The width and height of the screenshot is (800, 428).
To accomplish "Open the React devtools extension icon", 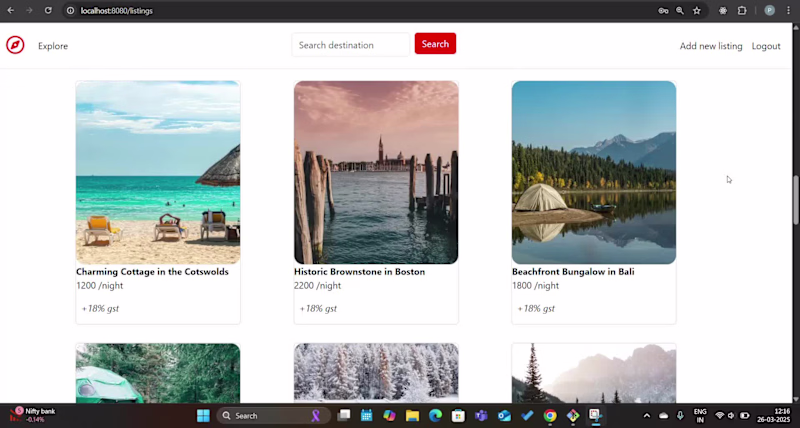I will [723, 10].
